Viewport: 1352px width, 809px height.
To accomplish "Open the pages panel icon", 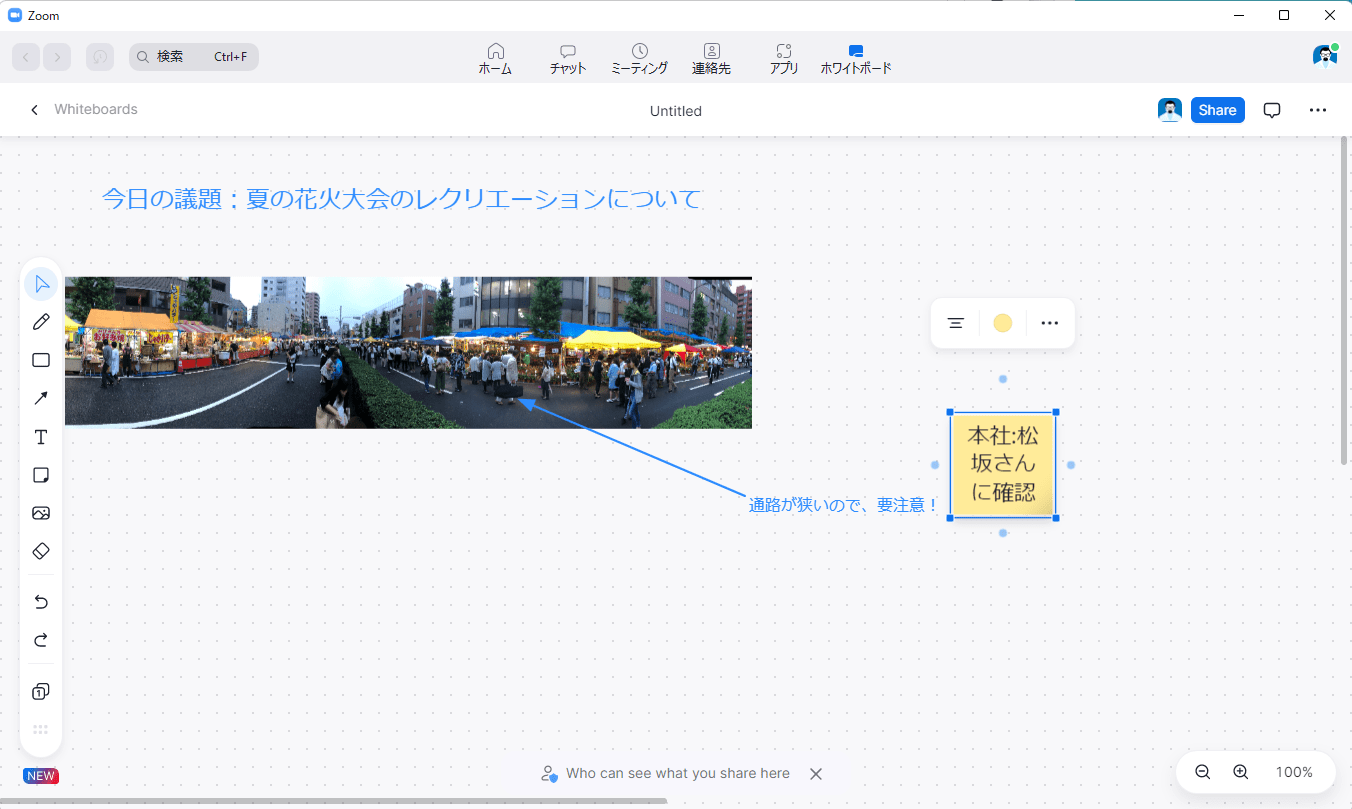I will (x=41, y=692).
